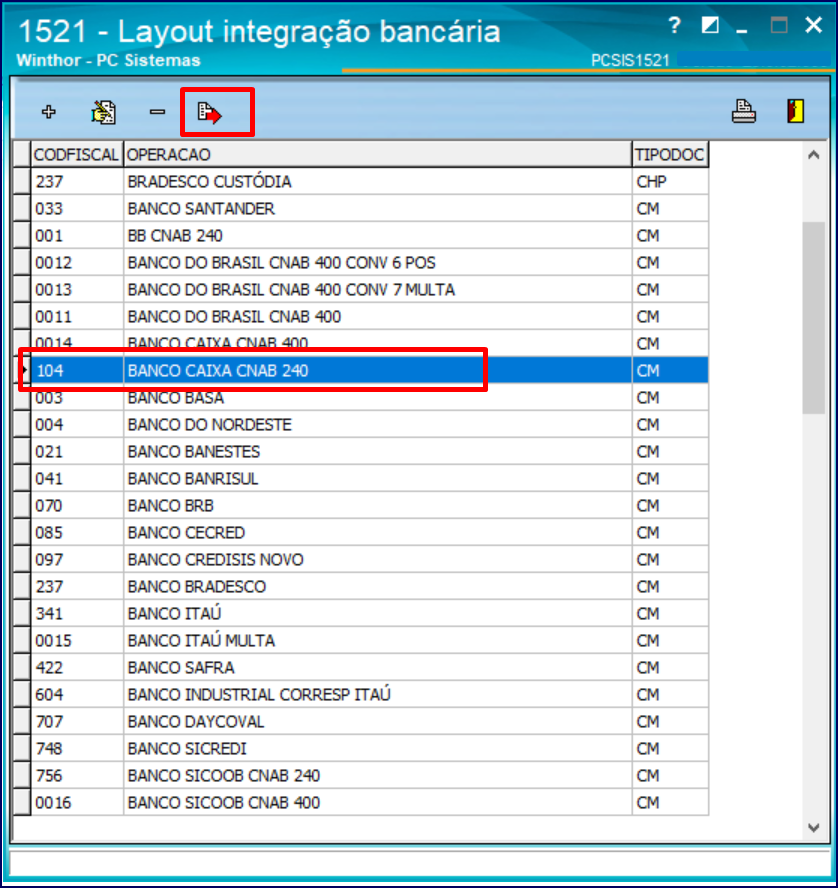Image resolution: width=838 pixels, height=888 pixels.
Task: Minimize the 1521 window
Action: [742, 31]
